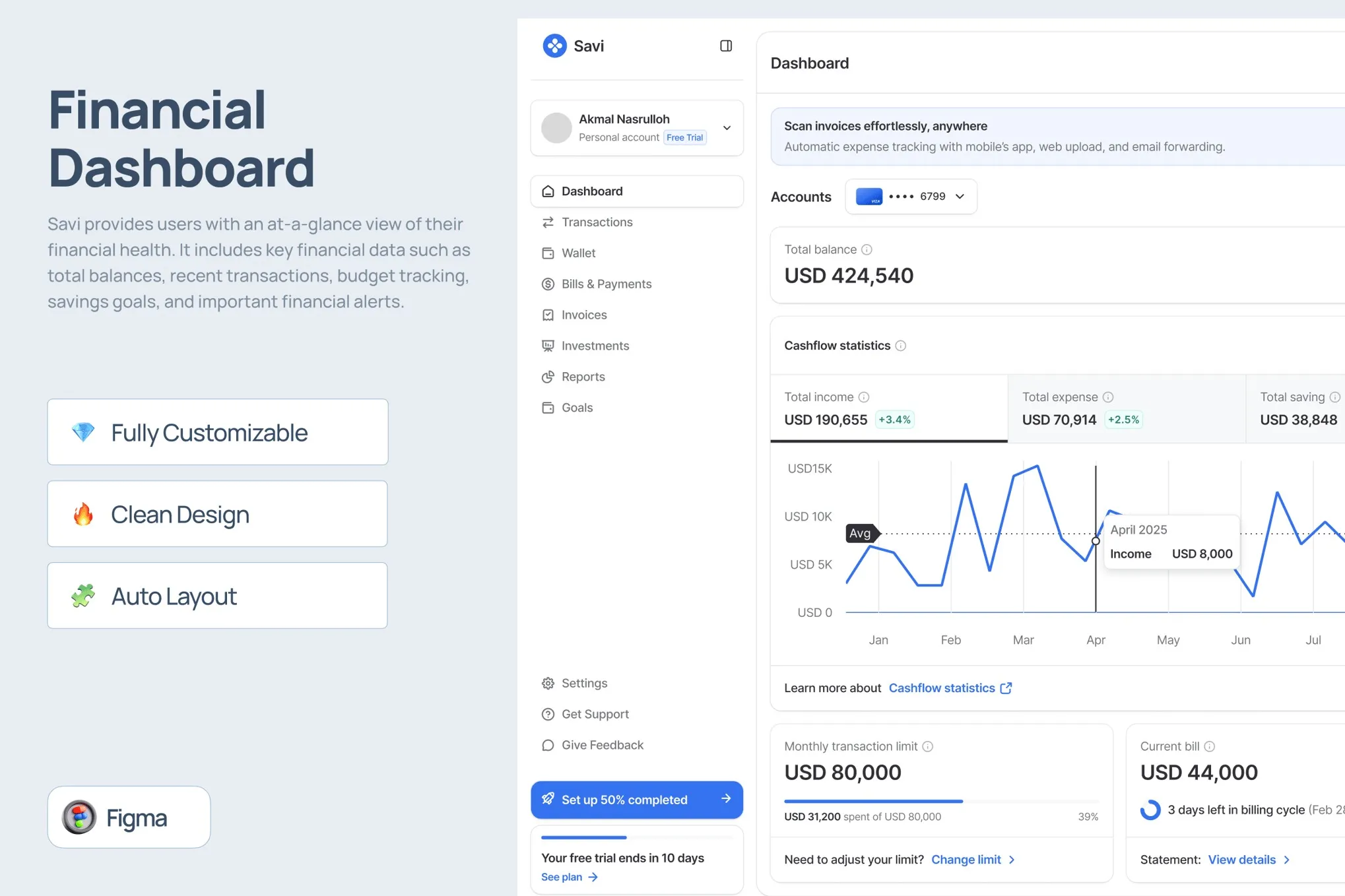Click the monthly limit progress bar
The image size is (1345, 896).
tap(941, 801)
